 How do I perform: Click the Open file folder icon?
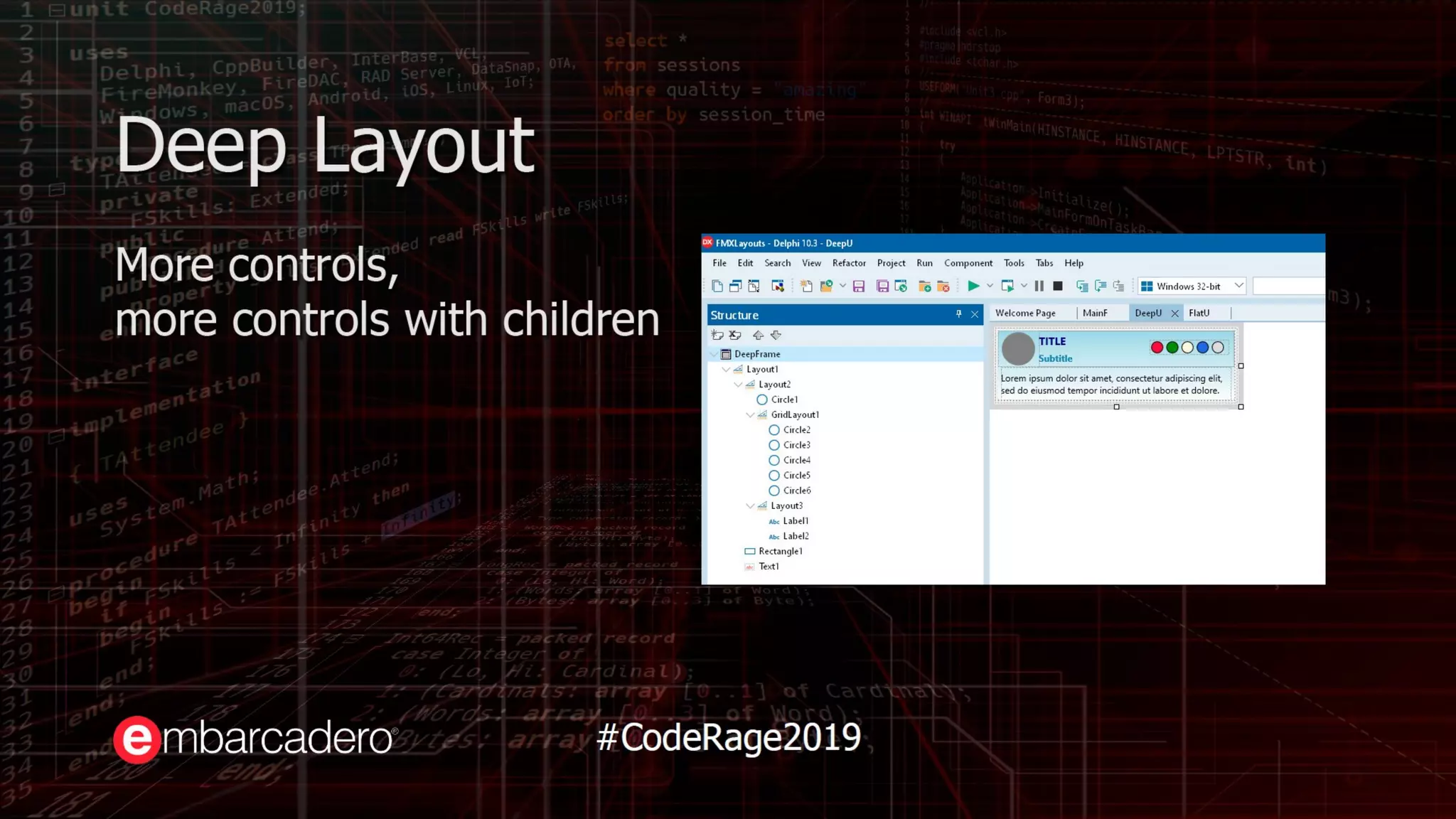pyautogui.click(x=826, y=286)
